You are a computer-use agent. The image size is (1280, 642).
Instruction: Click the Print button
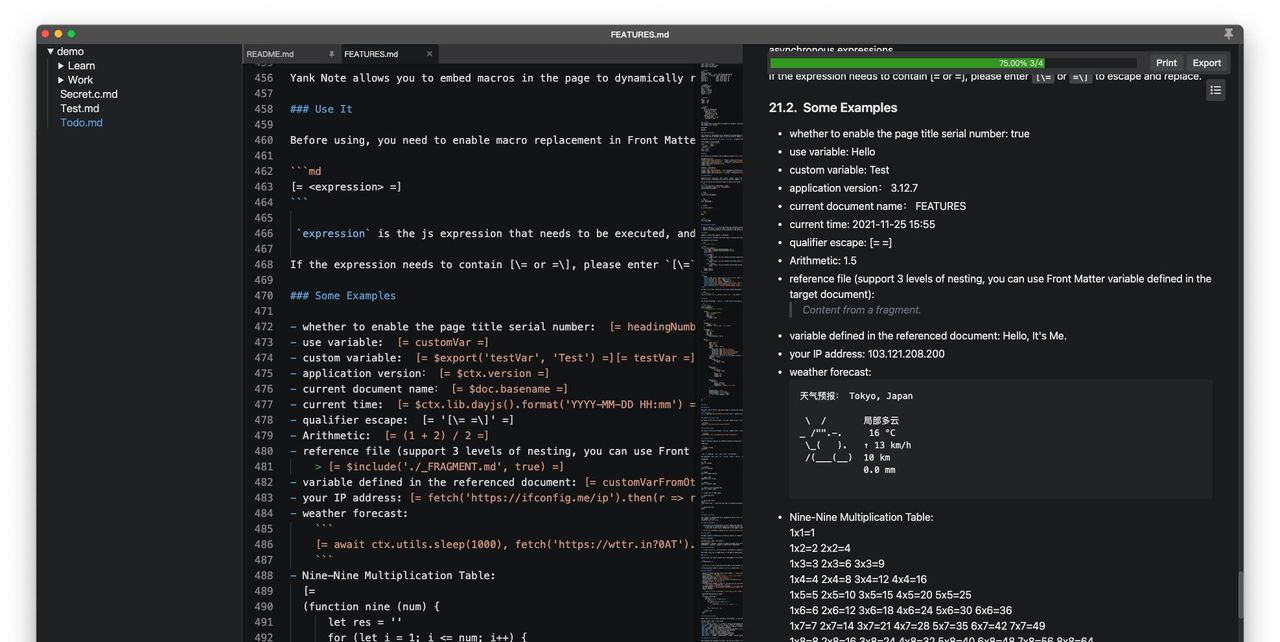[x=1166, y=63]
